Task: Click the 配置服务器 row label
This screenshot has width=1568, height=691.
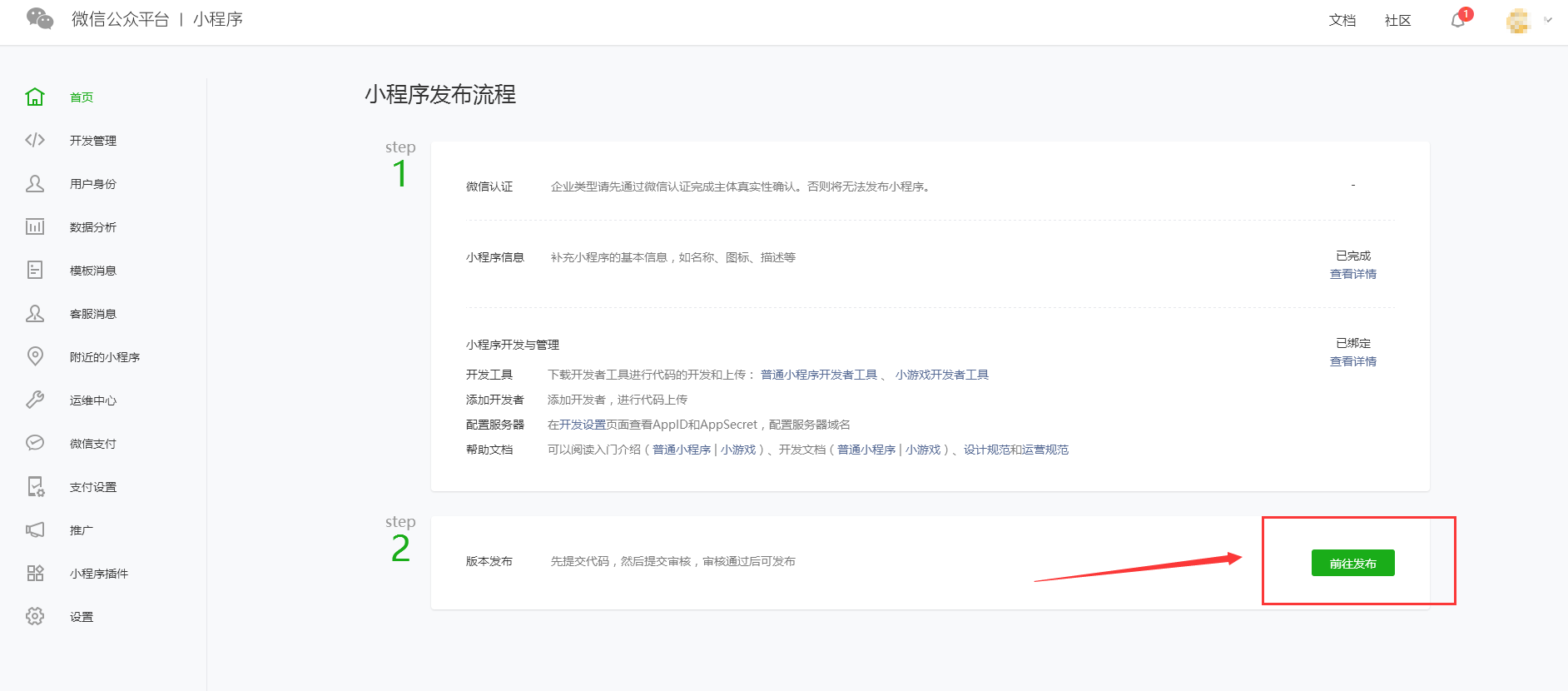Action: pos(495,425)
